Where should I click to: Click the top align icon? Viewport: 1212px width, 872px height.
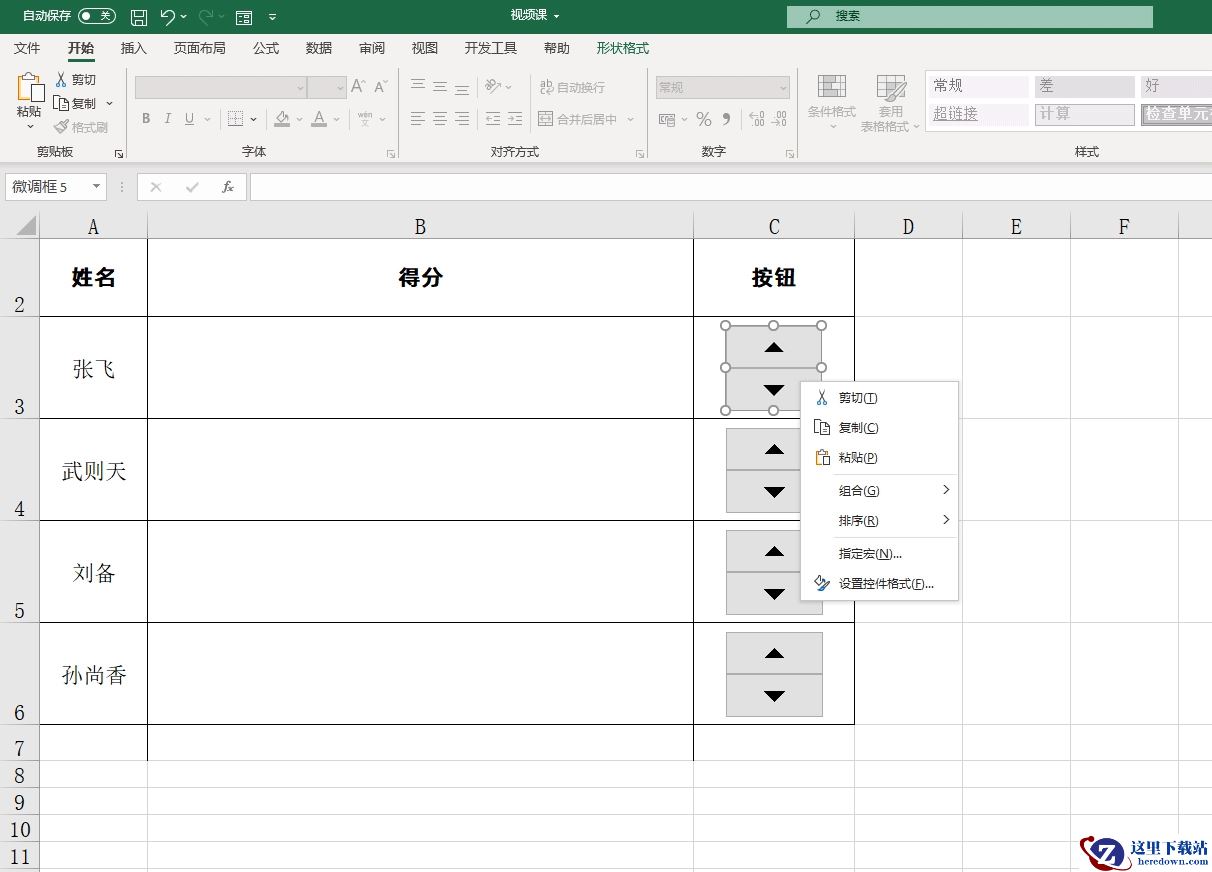click(x=418, y=87)
